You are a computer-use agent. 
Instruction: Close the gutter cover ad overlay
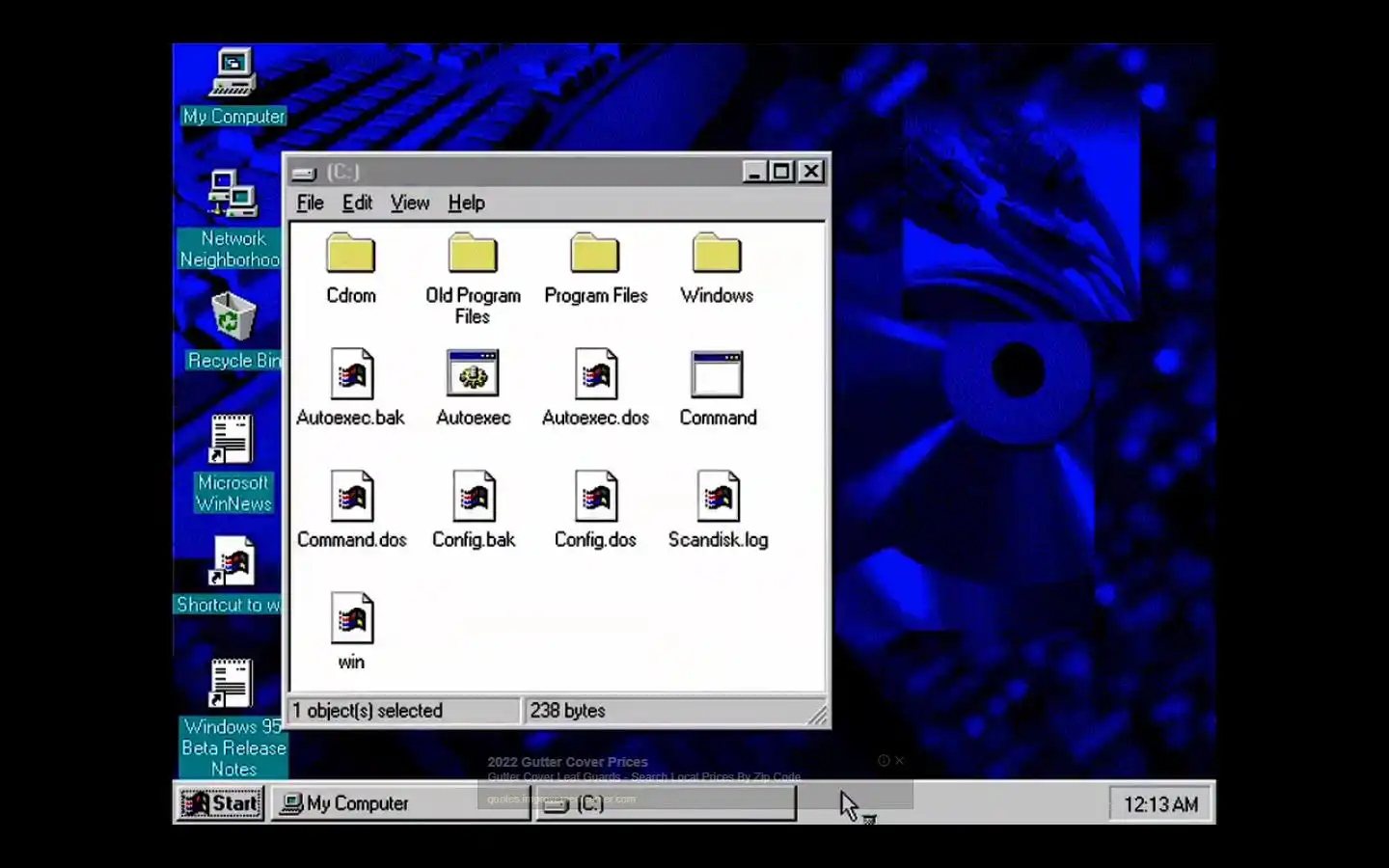tap(899, 761)
